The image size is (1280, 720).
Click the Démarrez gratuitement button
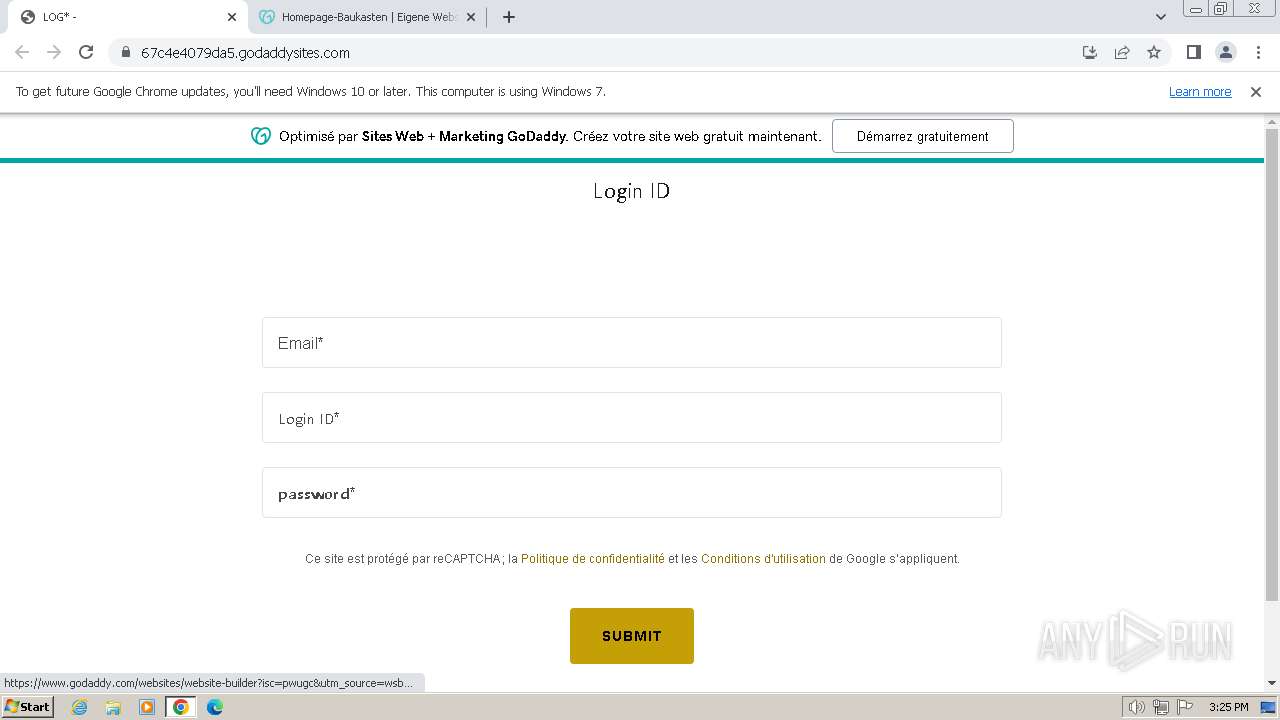pyautogui.click(x=922, y=136)
